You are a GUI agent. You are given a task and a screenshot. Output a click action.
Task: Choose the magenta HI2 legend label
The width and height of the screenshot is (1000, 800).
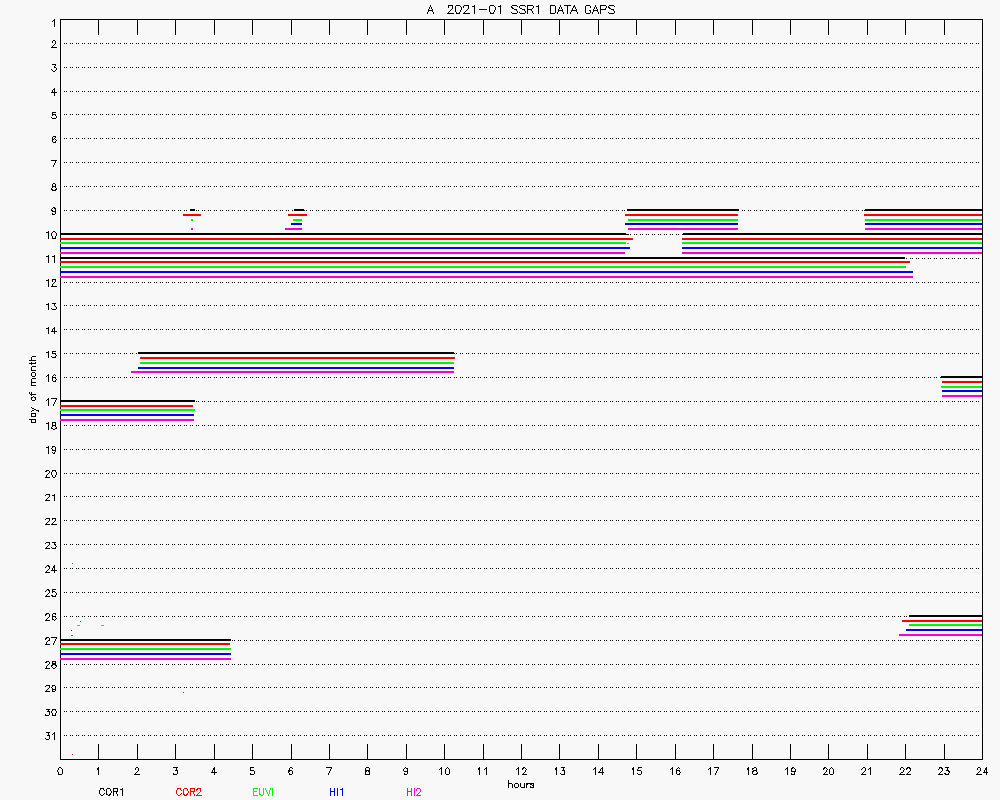[413, 792]
